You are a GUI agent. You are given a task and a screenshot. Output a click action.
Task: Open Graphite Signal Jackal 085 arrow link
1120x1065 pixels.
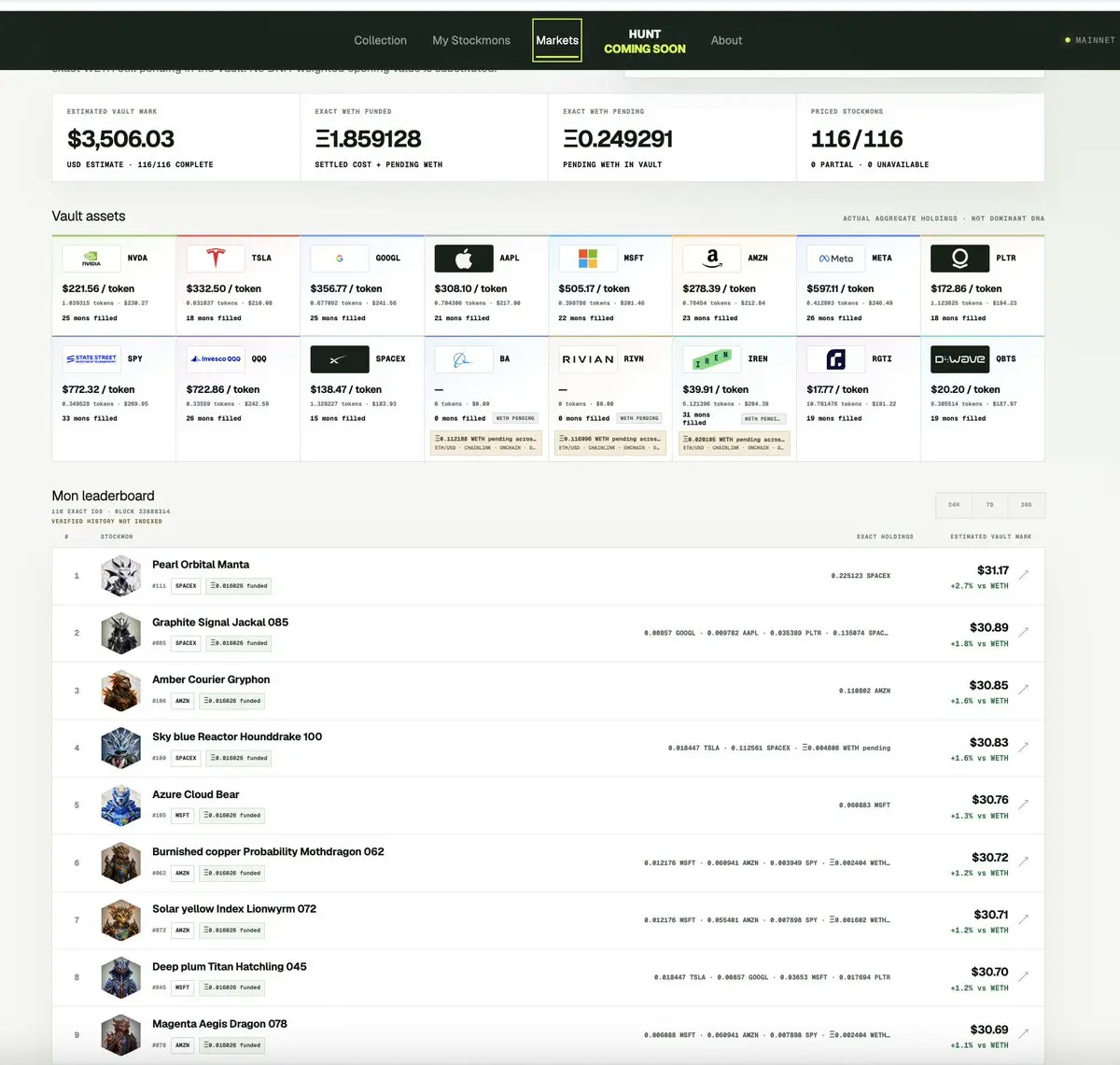point(1024,632)
